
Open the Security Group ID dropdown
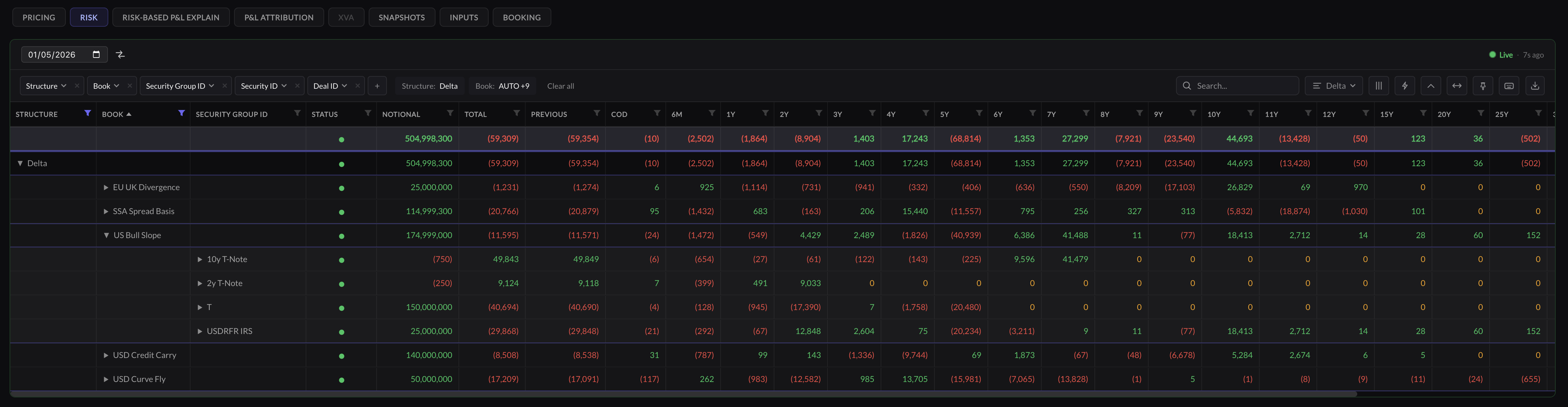tap(180, 86)
